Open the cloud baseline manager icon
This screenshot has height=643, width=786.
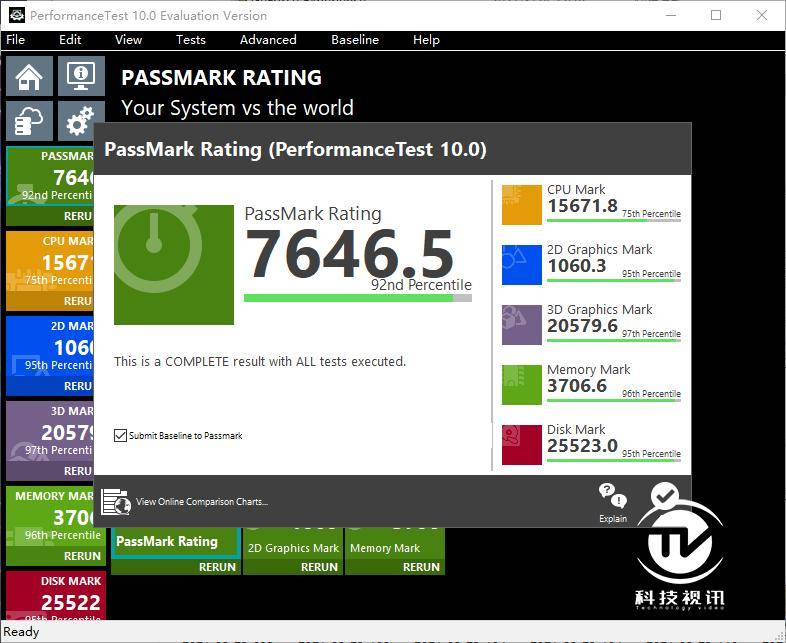tap(29, 121)
